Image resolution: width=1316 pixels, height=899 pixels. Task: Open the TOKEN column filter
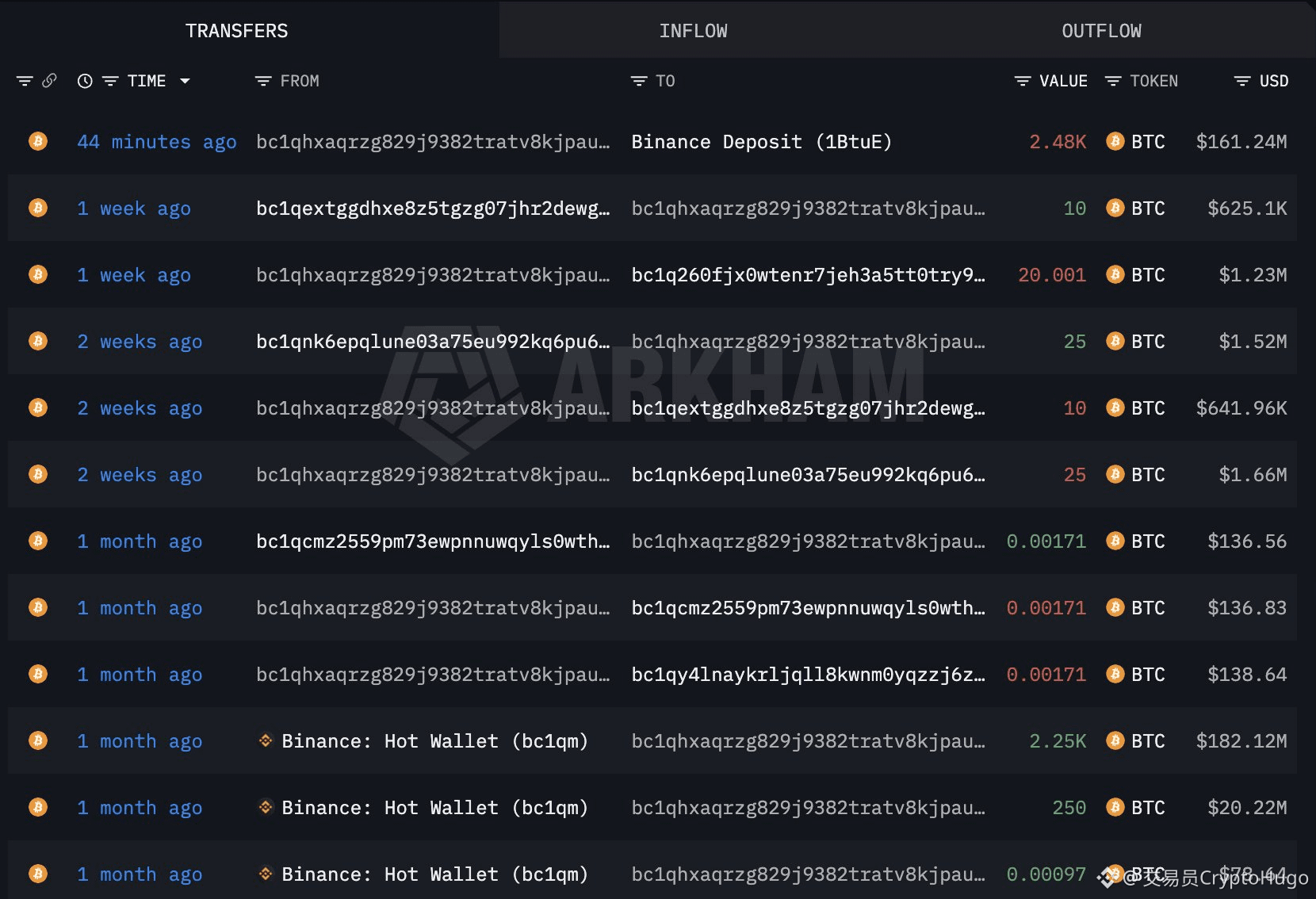[1113, 81]
